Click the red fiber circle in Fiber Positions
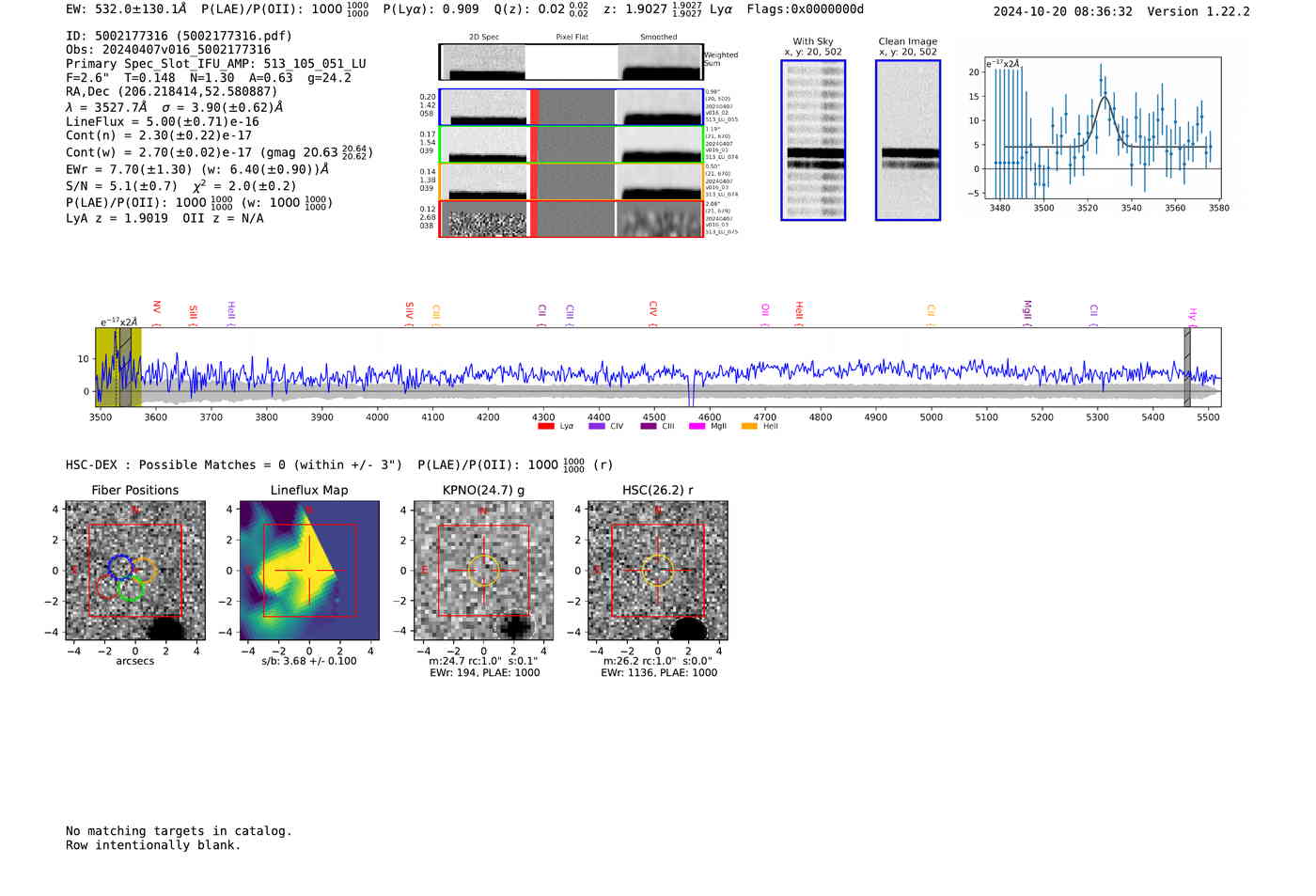Viewport: 1316px width, 896px height. [109, 588]
